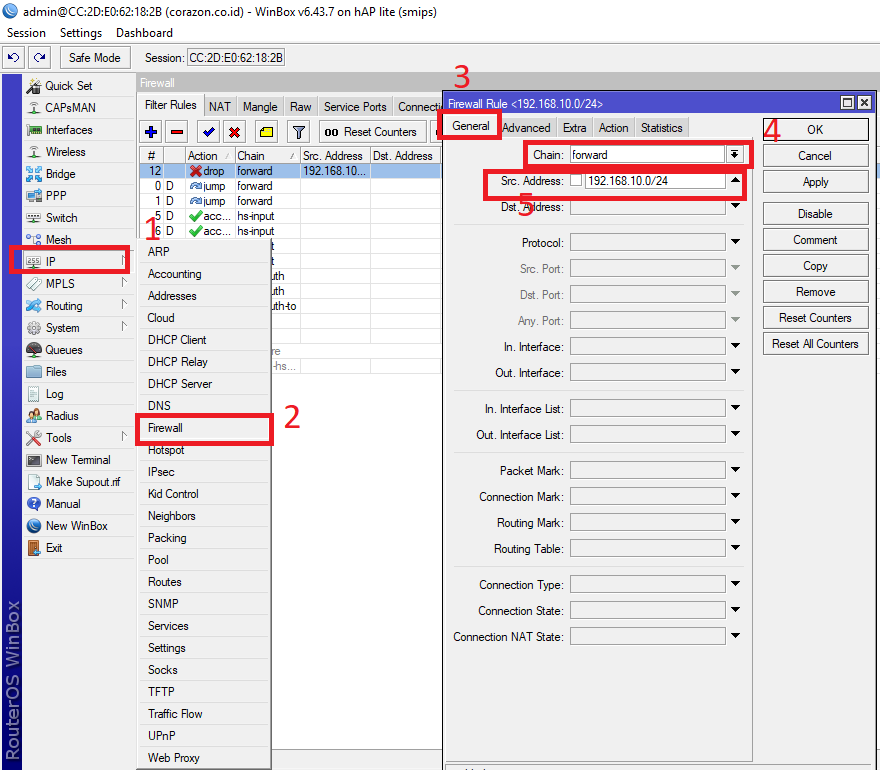This screenshot has height=770, width=880.
Task: Open the Statistics tab
Action: pos(661,128)
